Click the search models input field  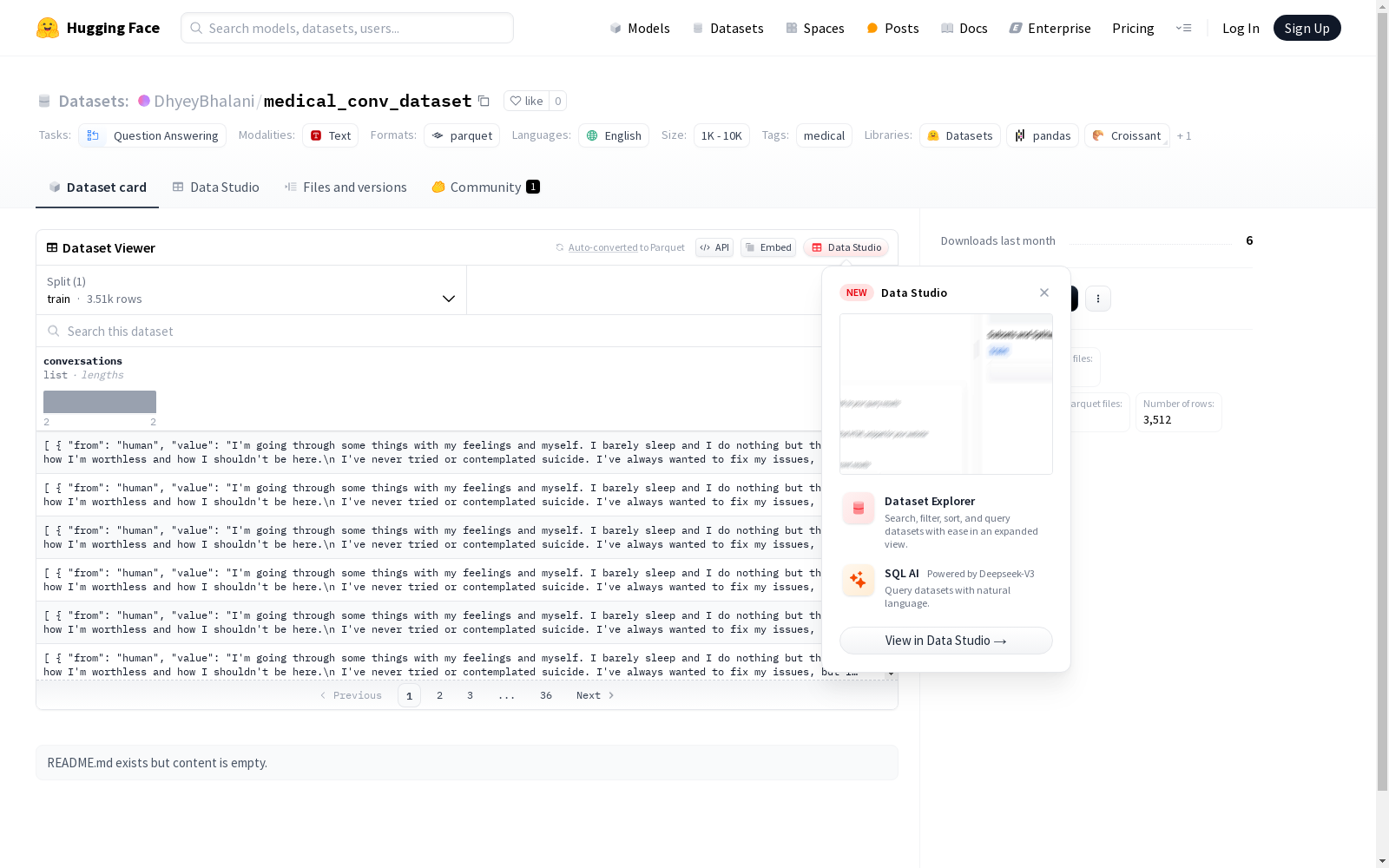pos(347,28)
